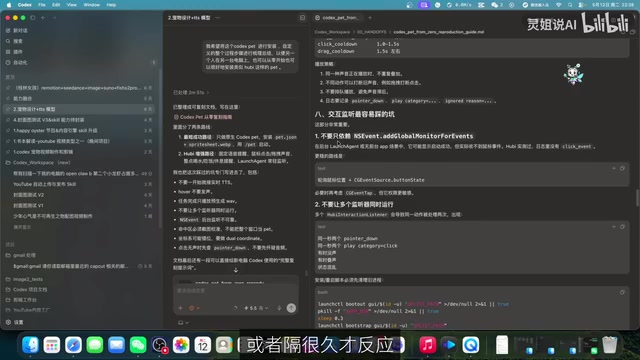Open the Music app from the Dock
Screen dimensions: 640x360
(x=427, y=345)
